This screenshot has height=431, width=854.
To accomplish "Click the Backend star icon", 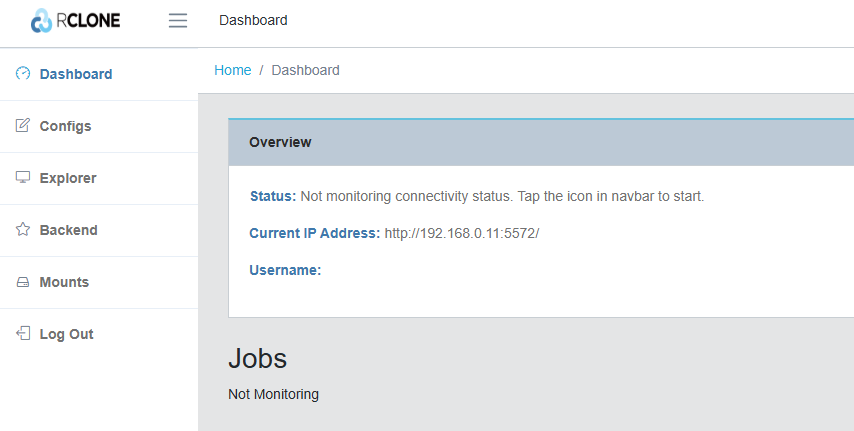I will (x=23, y=230).
